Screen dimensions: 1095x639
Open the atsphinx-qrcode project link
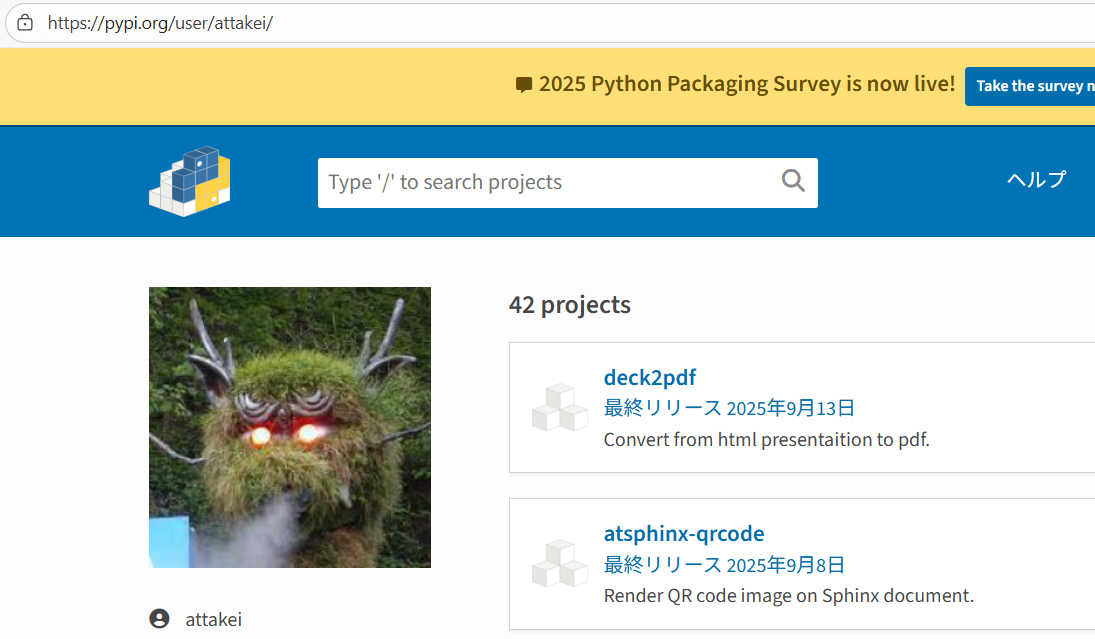pyautogui.click(x=683, y=533)
